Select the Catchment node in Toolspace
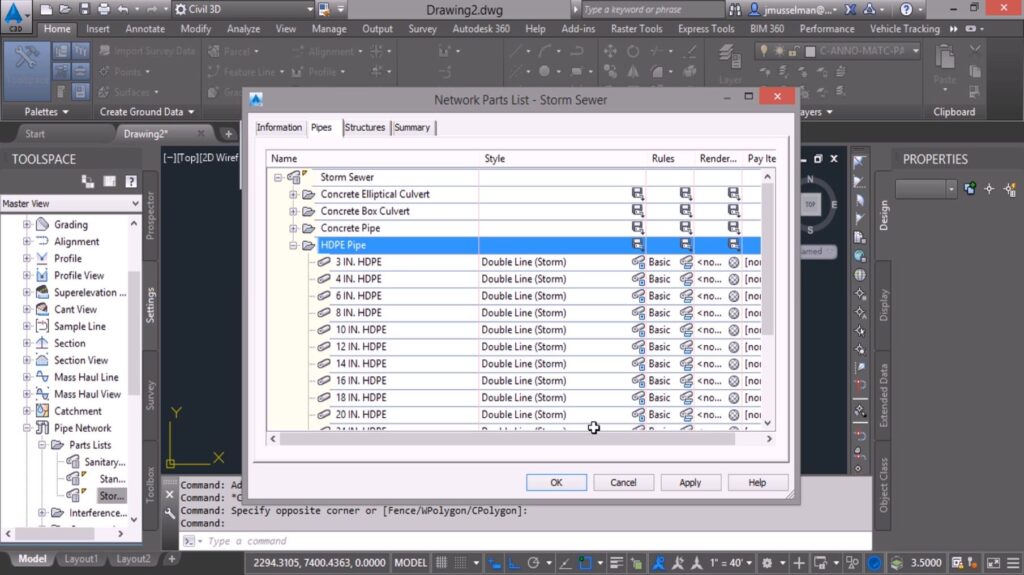This screenshot has height=575, width=1024. tap(78, 411)
